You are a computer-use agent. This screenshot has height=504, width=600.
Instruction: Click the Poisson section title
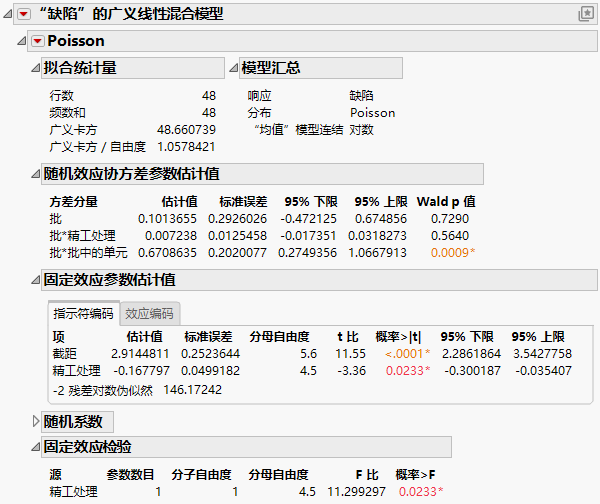point(76,41)
